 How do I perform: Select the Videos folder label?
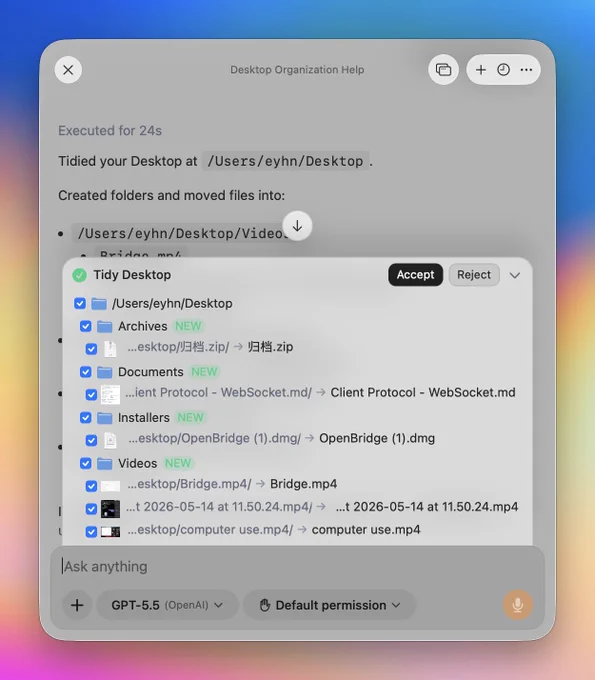137,464
